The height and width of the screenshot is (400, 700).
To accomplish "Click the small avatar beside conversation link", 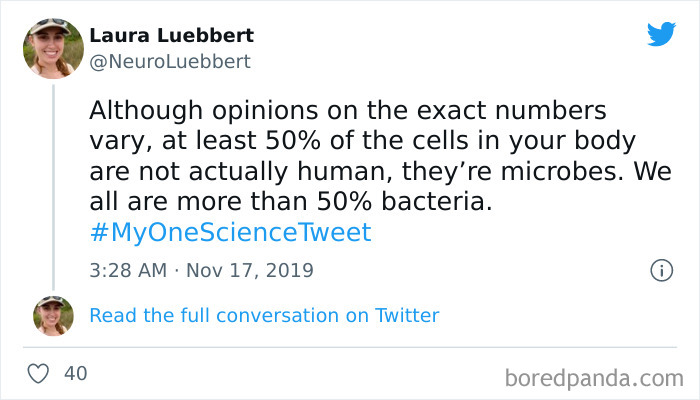I will (53, 315).
